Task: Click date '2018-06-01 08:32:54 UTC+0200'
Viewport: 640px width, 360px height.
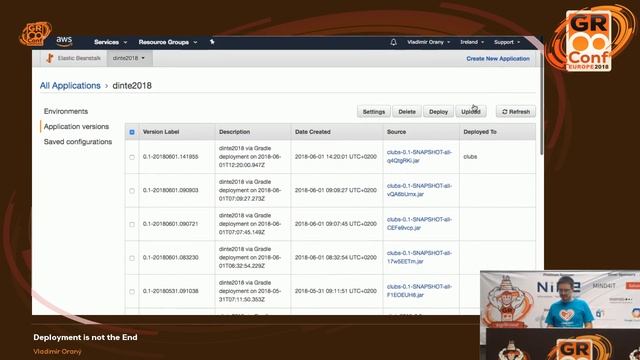Action: [336, 258]
